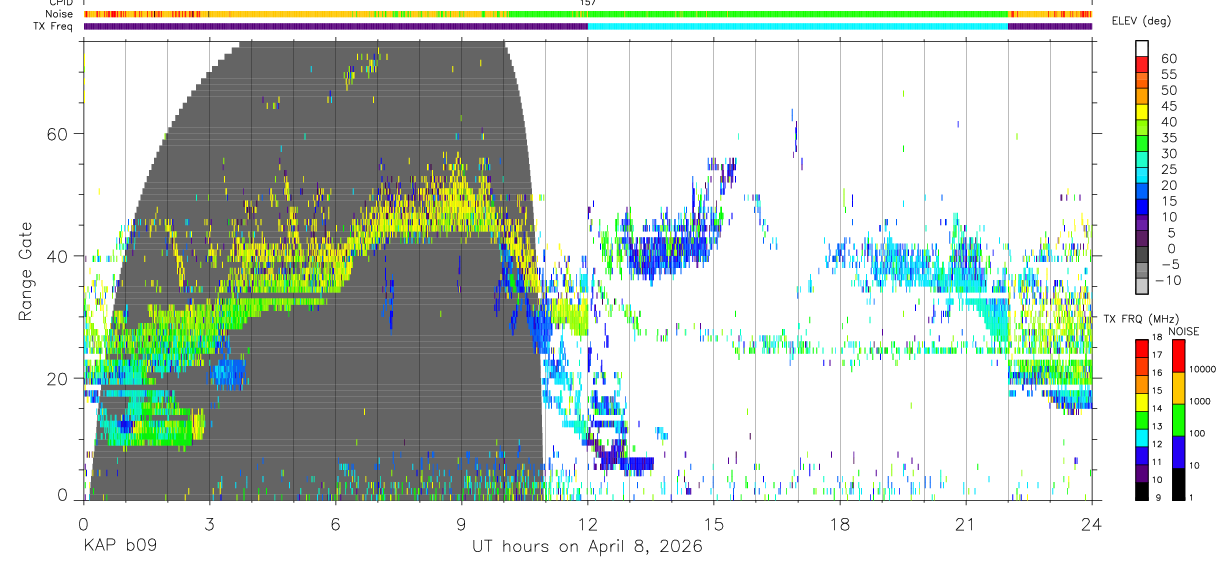Pick the blue swatch in the NOISE colorbar

(1178, 452)
